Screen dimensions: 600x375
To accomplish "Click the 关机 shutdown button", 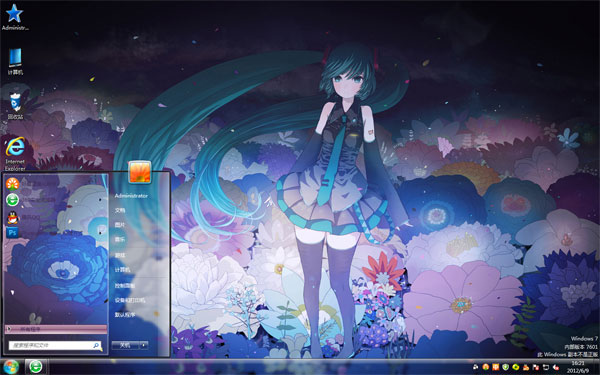I will tap(125, 345).
